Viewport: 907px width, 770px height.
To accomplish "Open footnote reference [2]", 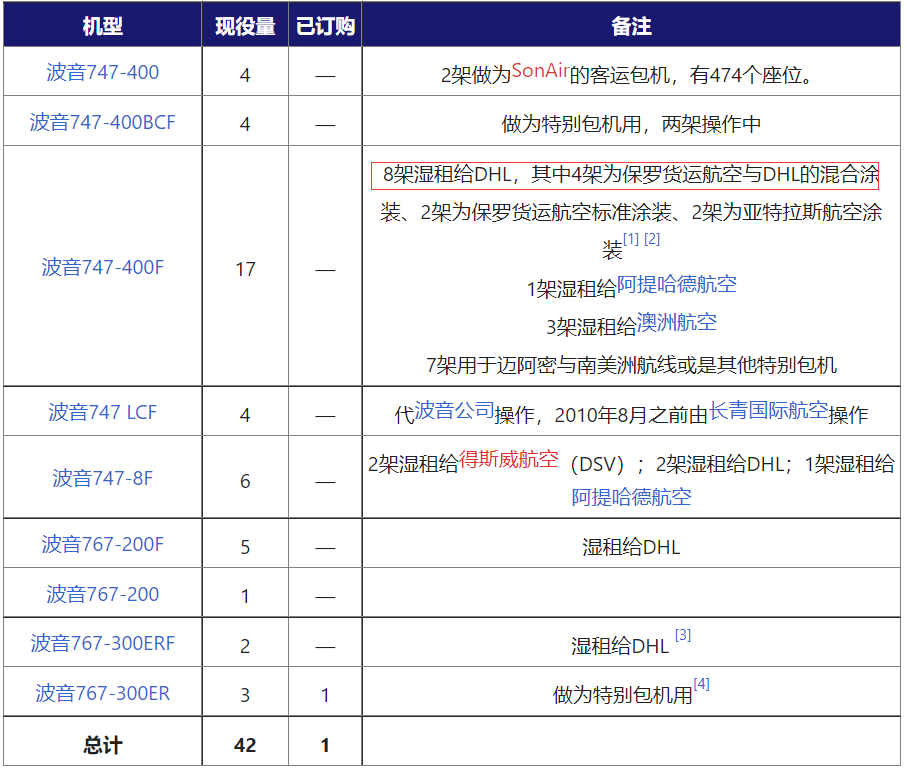I will coord(652,239).
